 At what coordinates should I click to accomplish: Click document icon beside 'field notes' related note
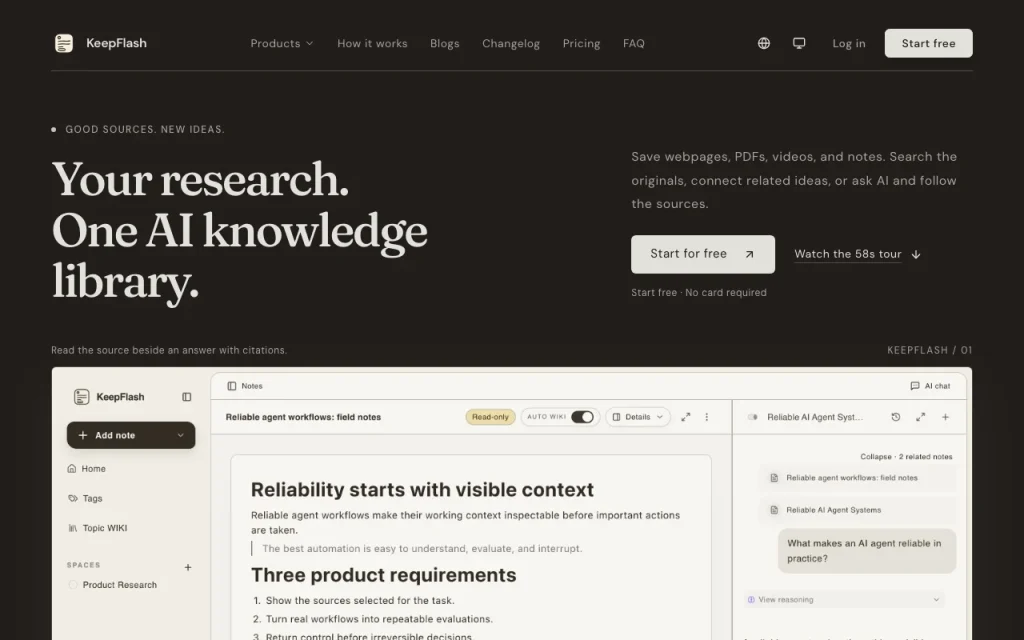(774, 478)
